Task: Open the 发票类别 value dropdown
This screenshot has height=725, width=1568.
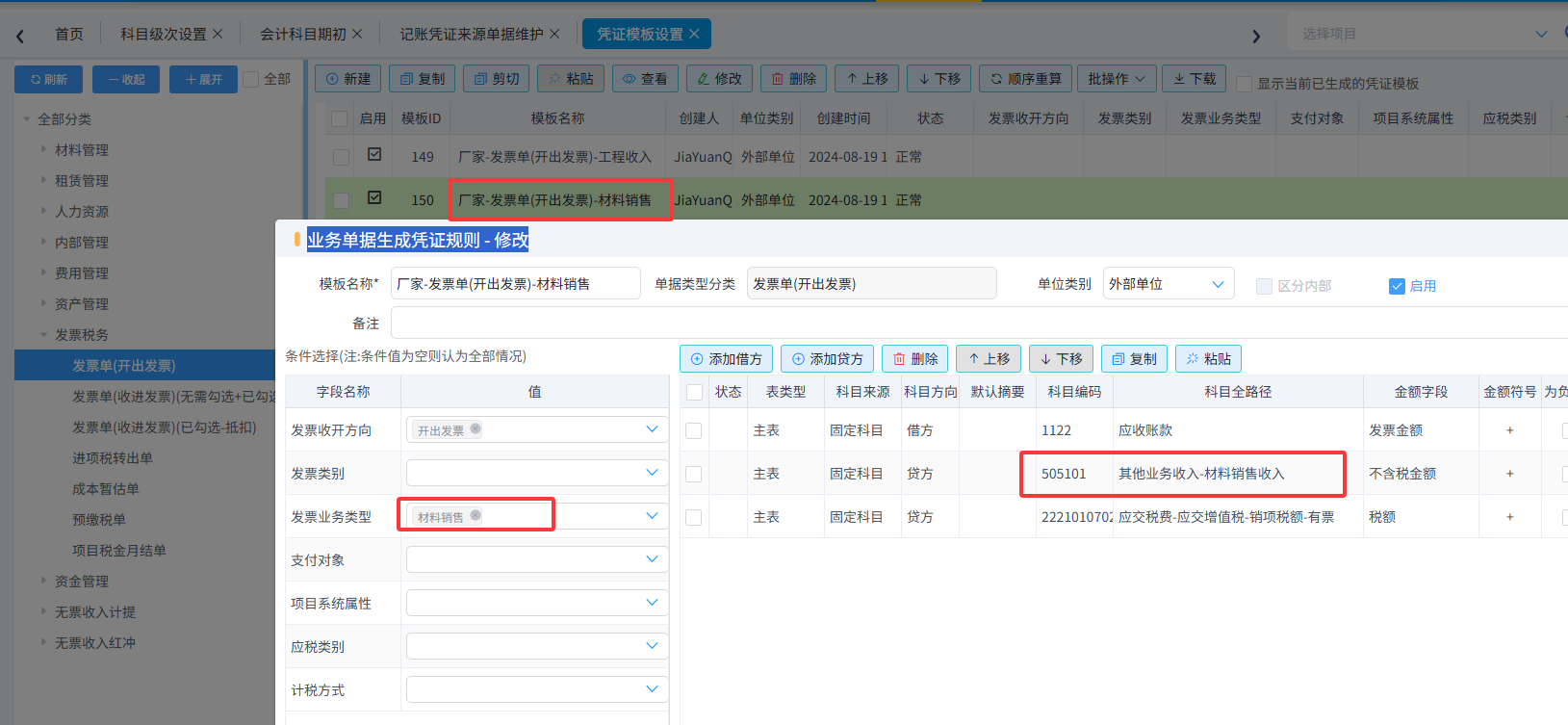Action: 535,473
